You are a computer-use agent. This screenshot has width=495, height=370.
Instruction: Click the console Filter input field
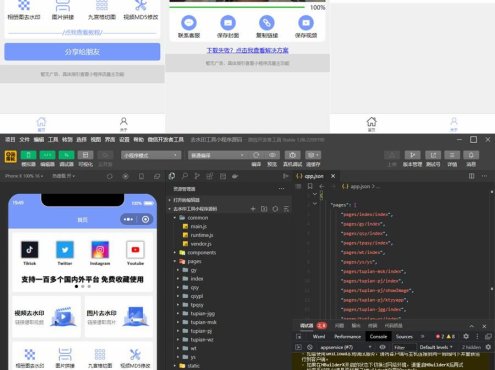pyautogui.click(x=404, y=347)
